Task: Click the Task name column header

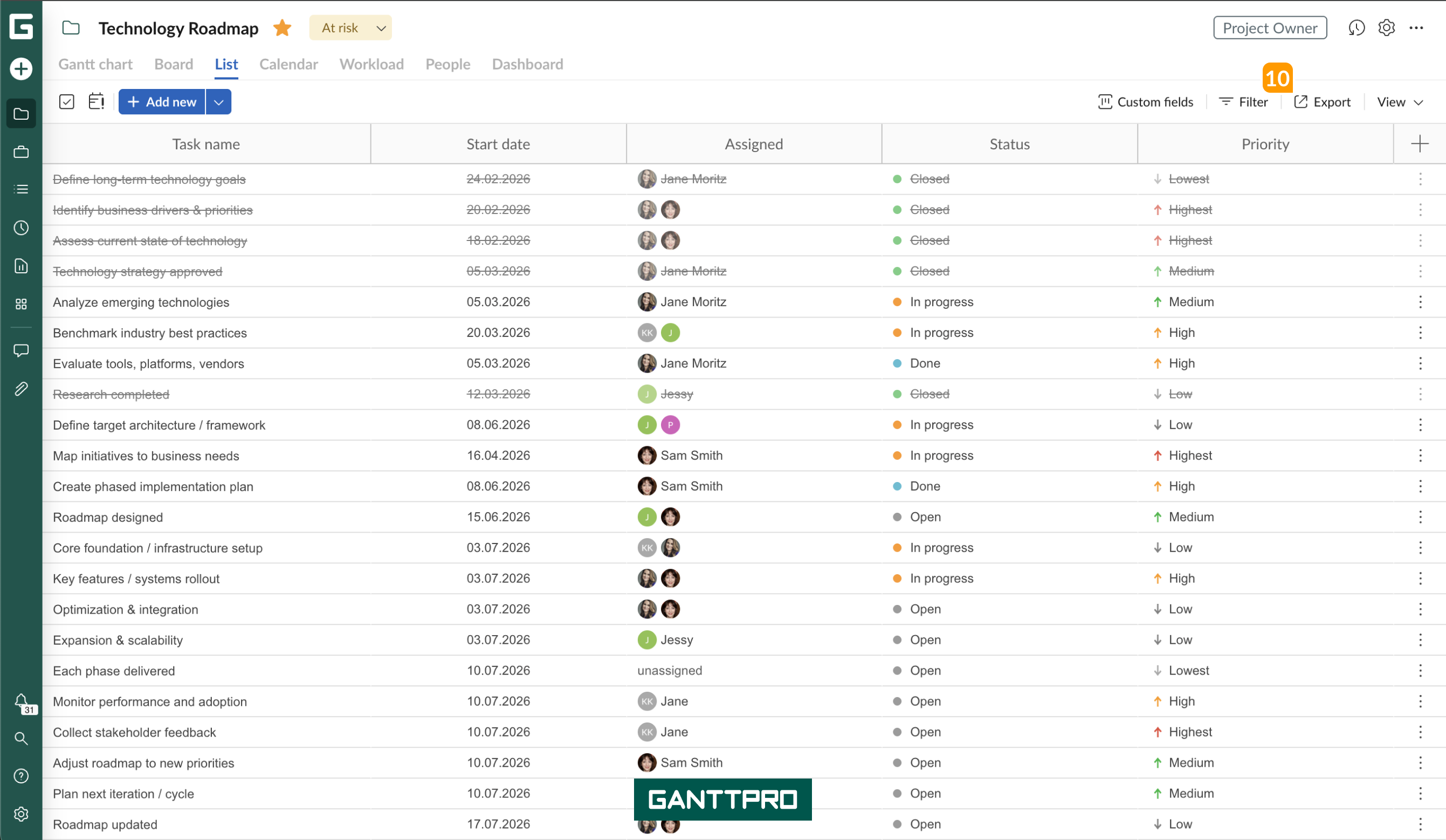Action: (x=206, y=144)
